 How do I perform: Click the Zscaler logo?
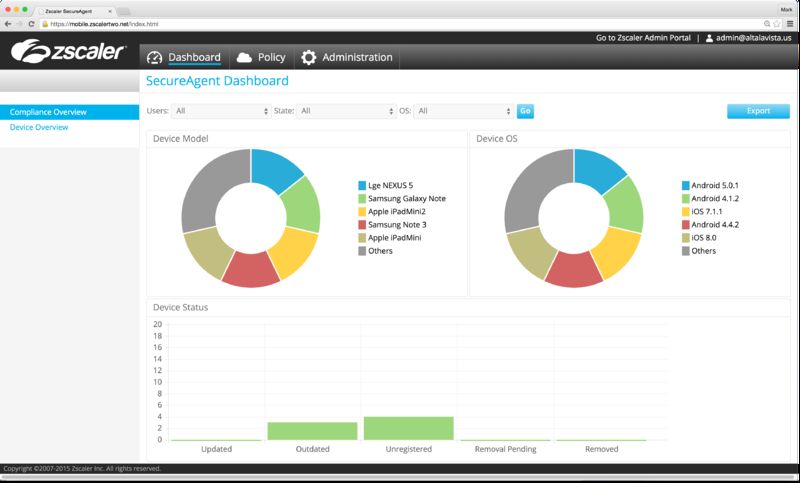click(x=68, y=51)
